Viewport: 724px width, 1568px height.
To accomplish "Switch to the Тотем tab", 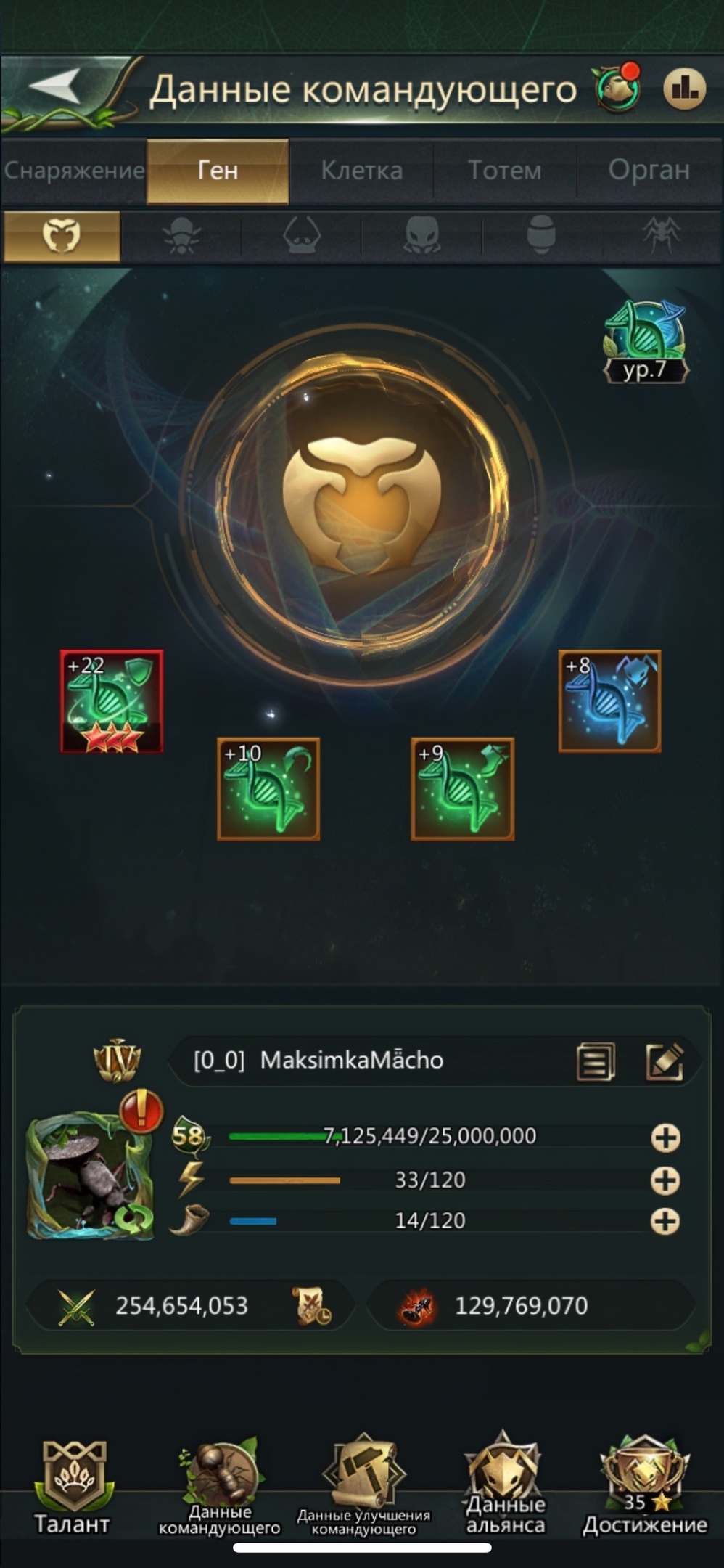I will (504, 171).
